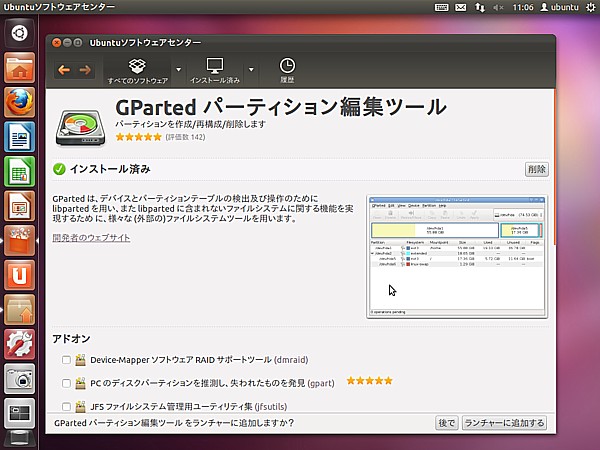Enable the gpart add-on checkbox

pyautogui.click(x=66, y=383)
